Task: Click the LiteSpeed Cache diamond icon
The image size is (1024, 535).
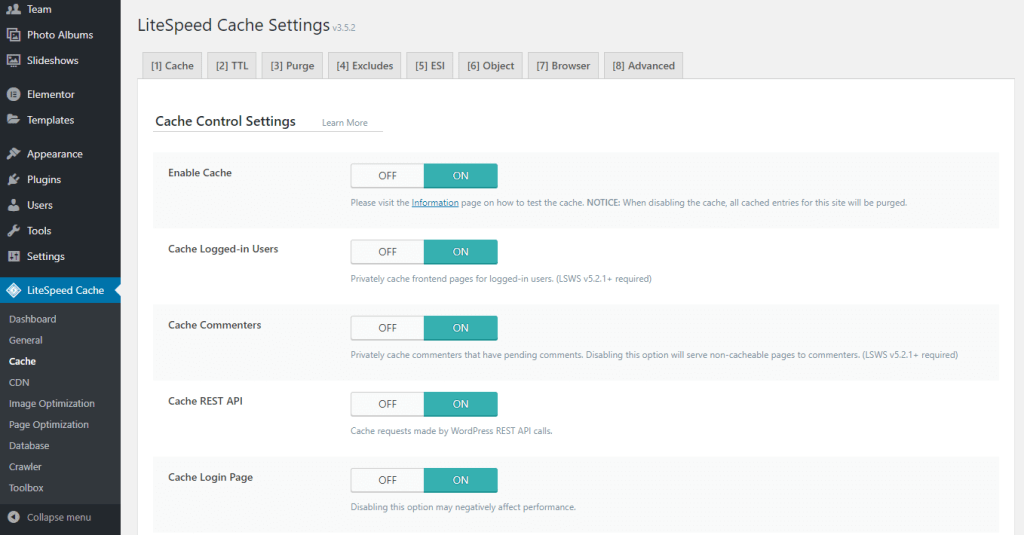Action: [13, 290]
